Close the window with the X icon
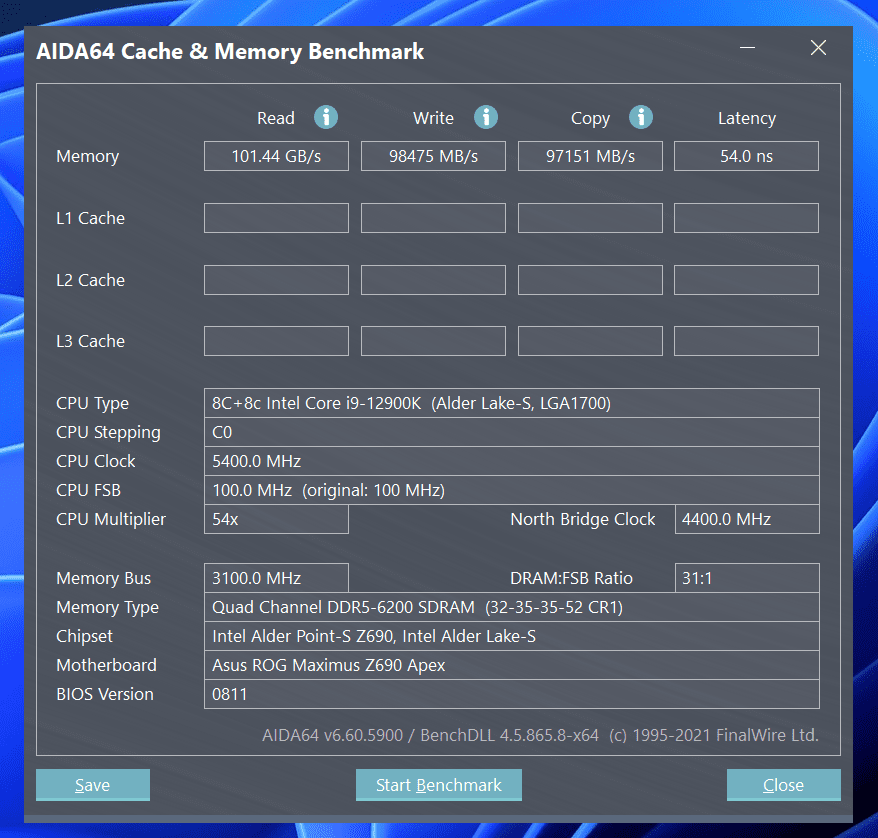The width and height of the screenshot is (878, 838). 819,48
